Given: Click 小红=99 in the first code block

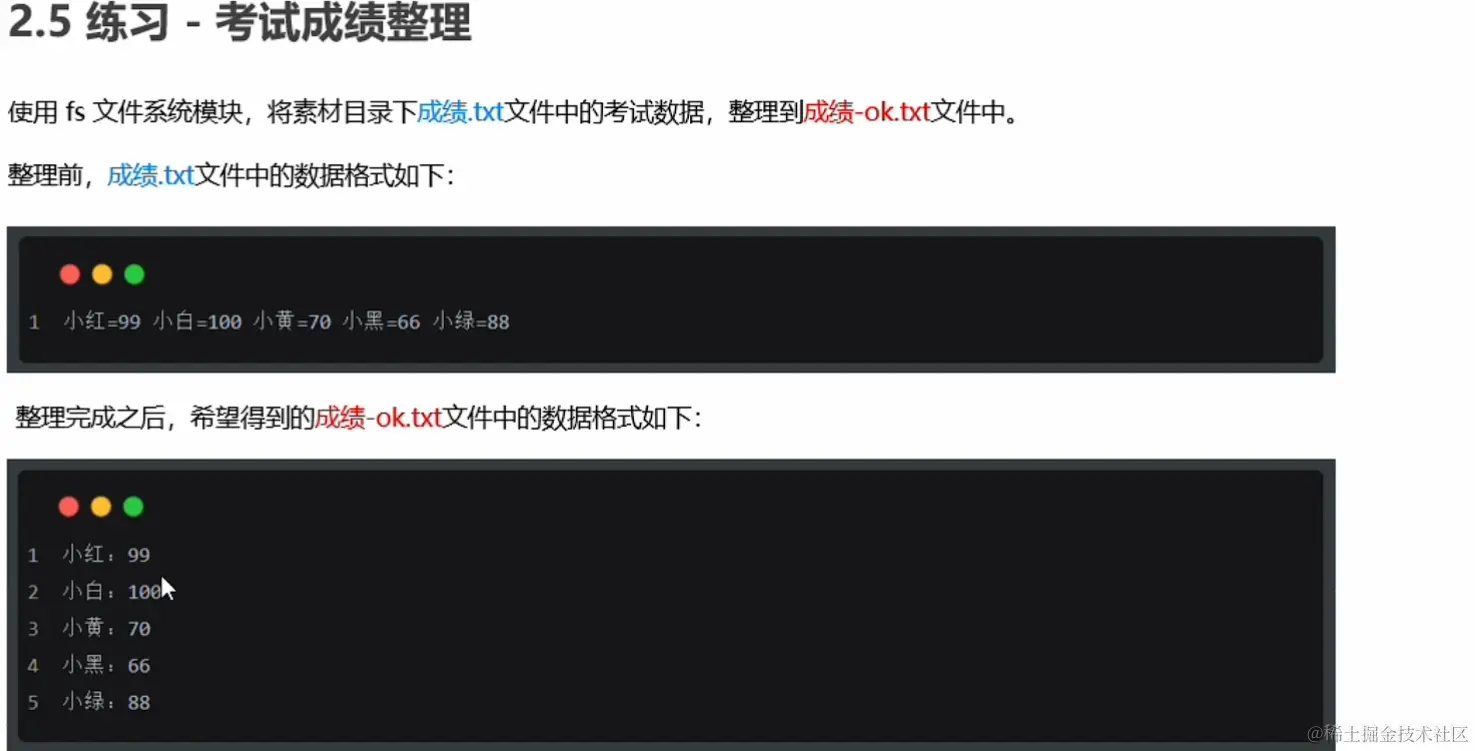Looking at the screenshot, I should point(102,322).
